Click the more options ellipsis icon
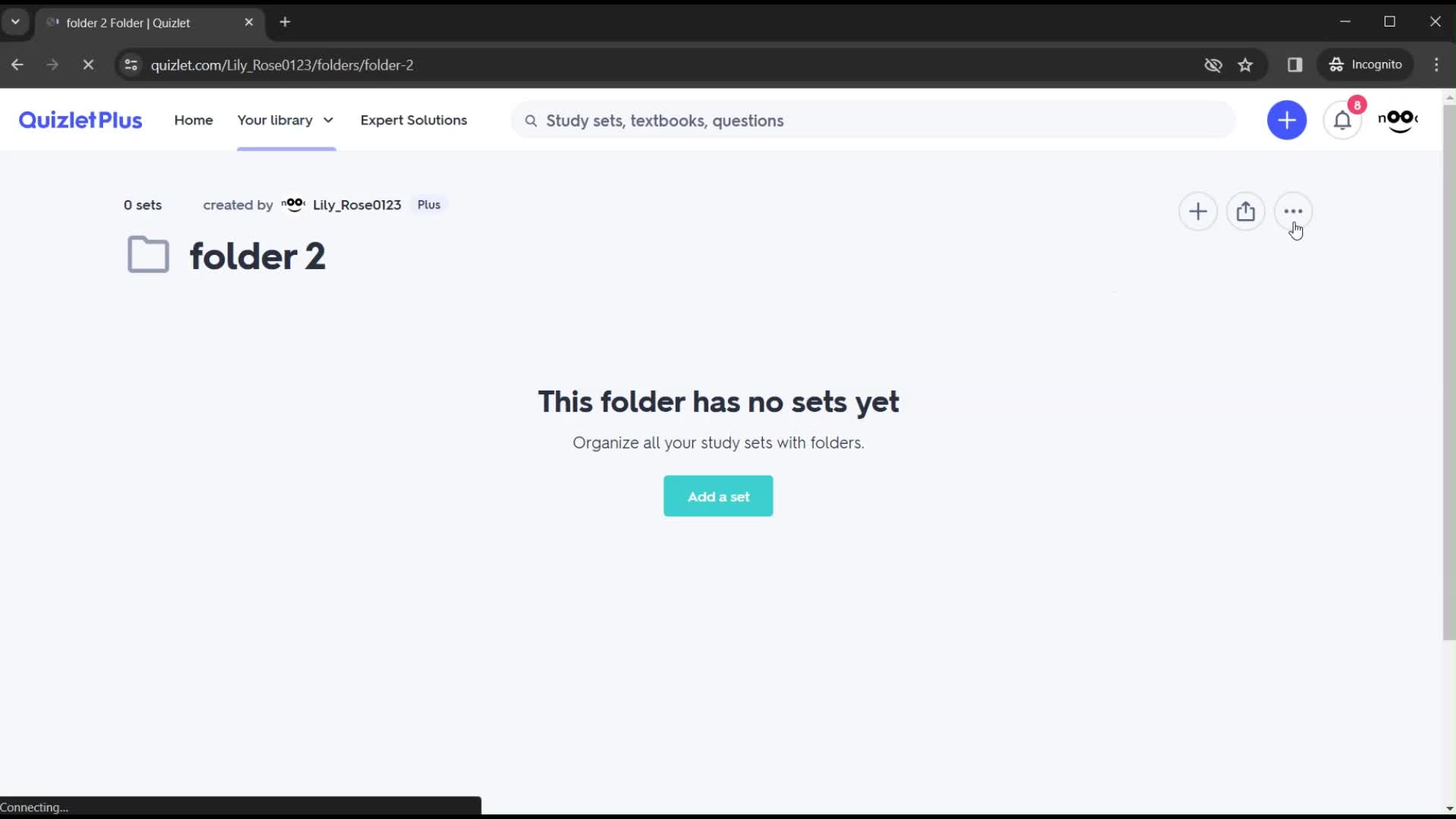The image size is (1456, 819). click(1293, 212)
